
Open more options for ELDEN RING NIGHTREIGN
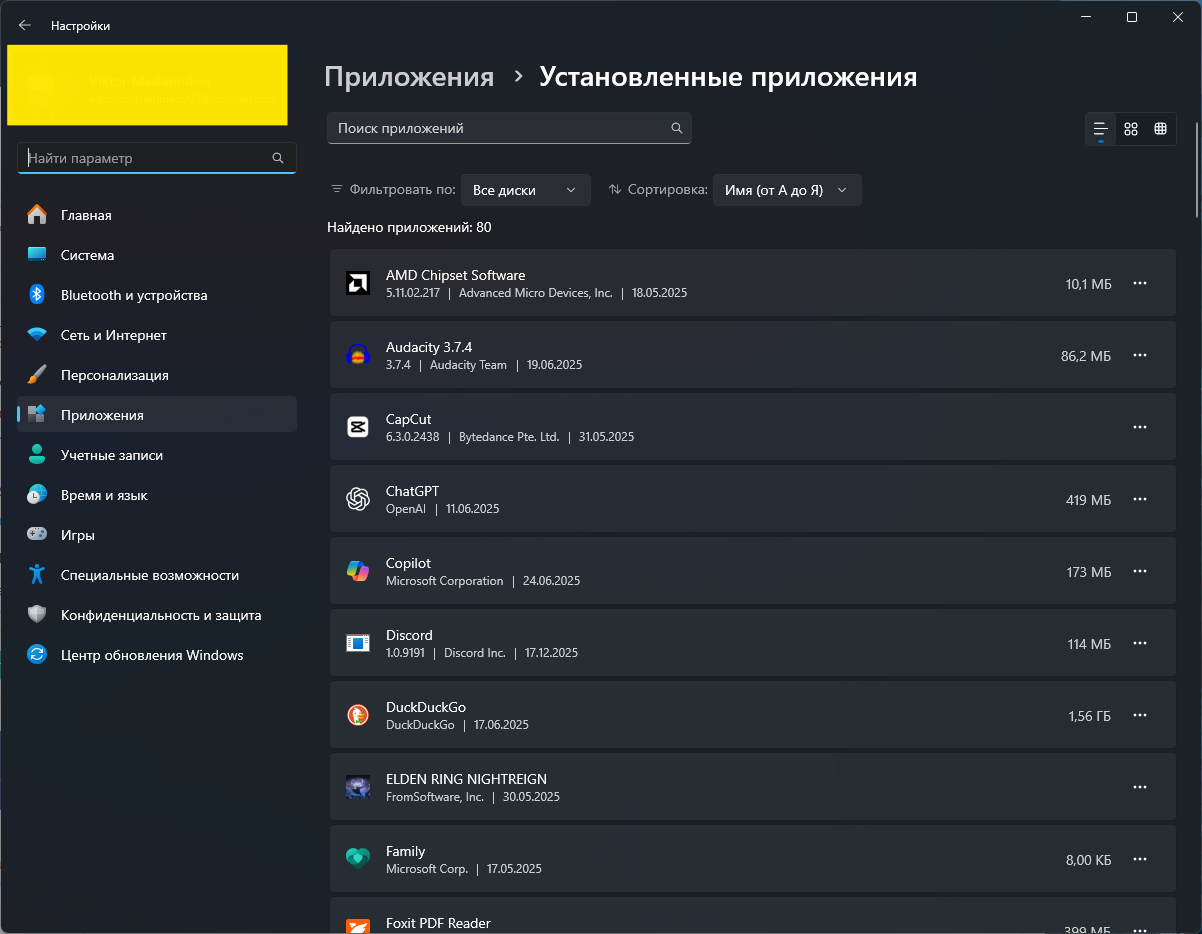[1139, 787]
